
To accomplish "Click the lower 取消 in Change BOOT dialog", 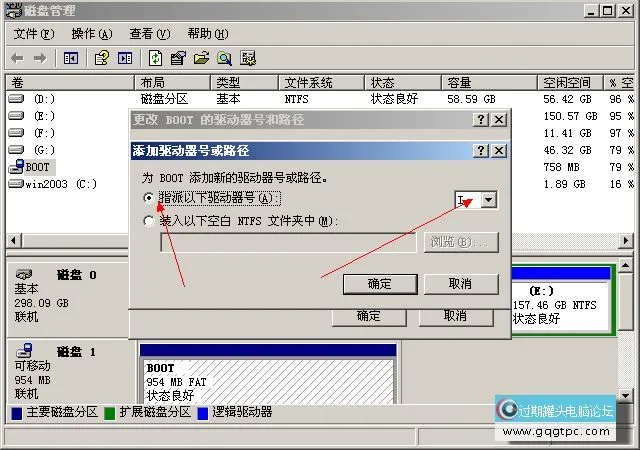I will (x=456, y=317).
